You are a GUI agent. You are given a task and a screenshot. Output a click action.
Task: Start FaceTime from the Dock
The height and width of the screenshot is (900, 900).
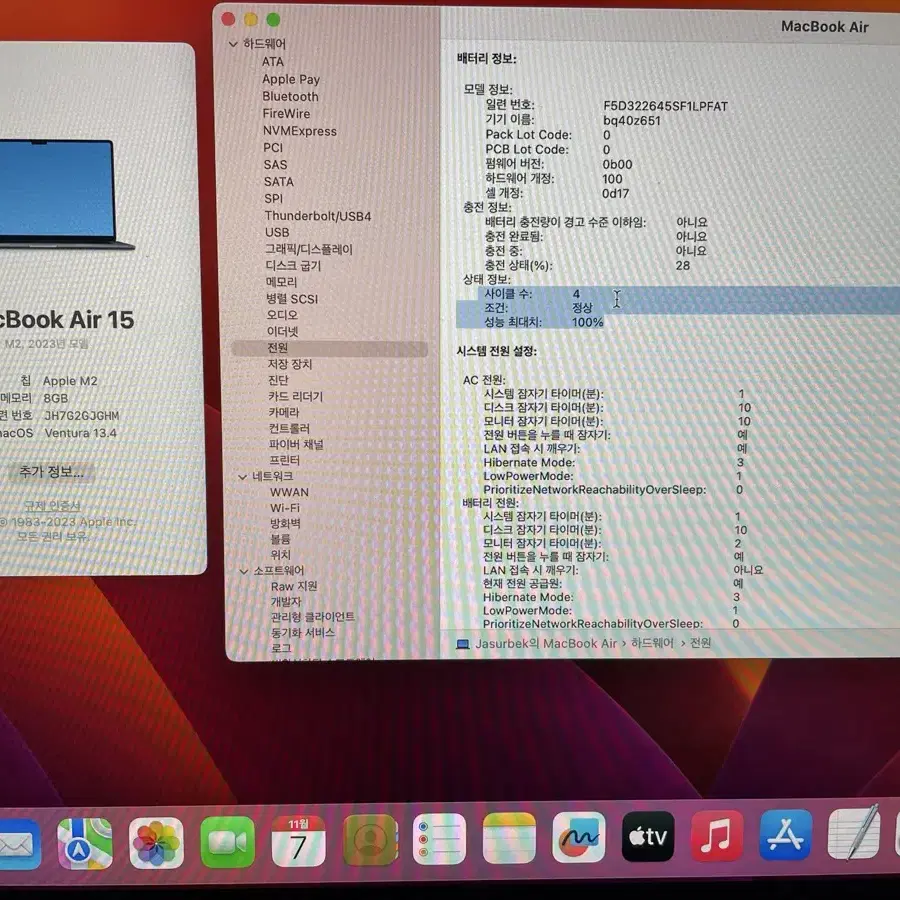click(x=227, y=842)
